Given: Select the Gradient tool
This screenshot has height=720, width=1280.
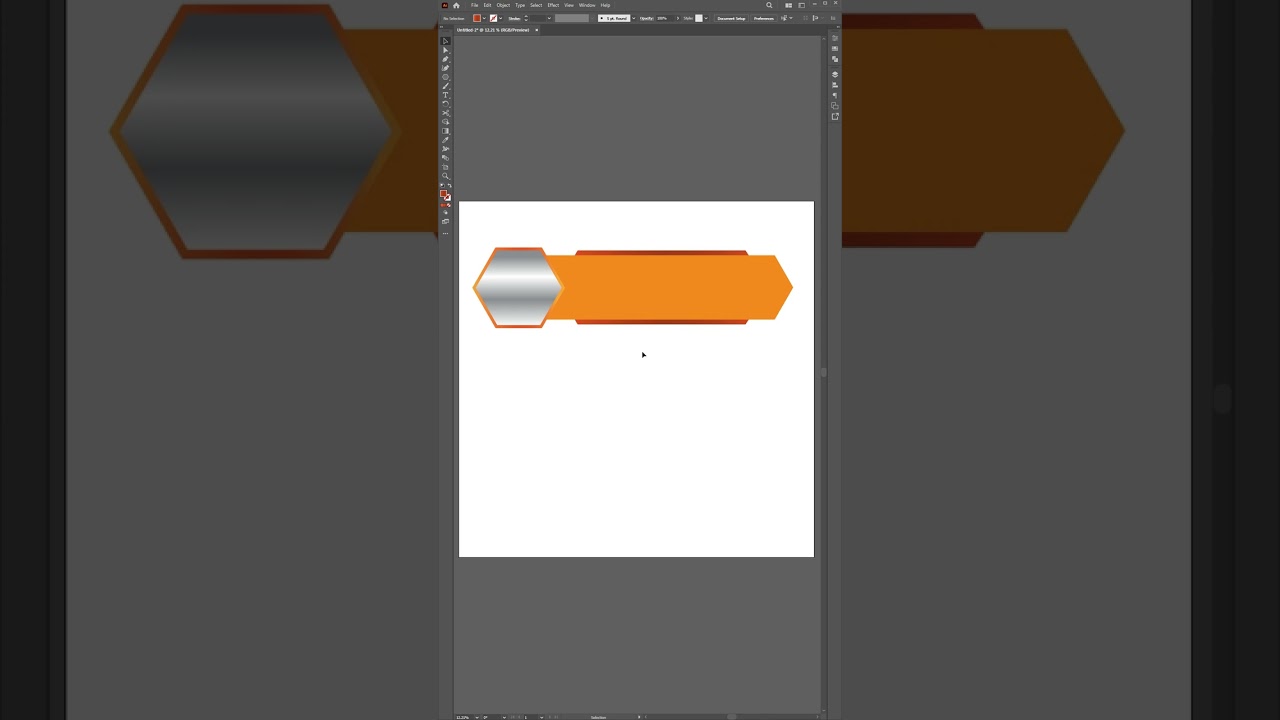Looking at the screenshot, I should click(x=446, y=131).
